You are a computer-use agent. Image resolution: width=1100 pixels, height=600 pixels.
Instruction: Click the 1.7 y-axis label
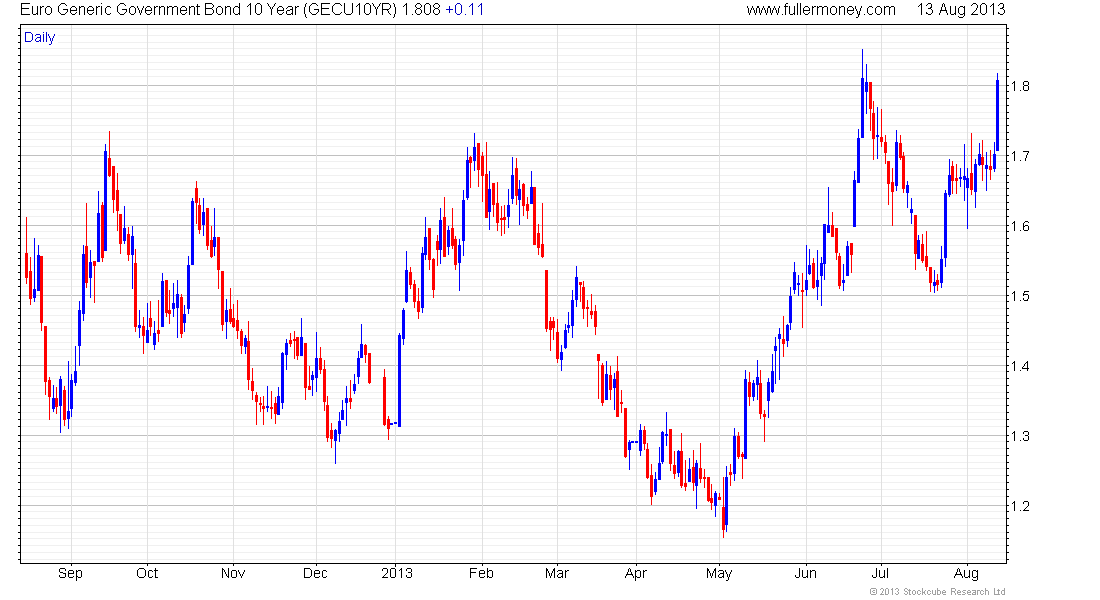point(1020,156)
